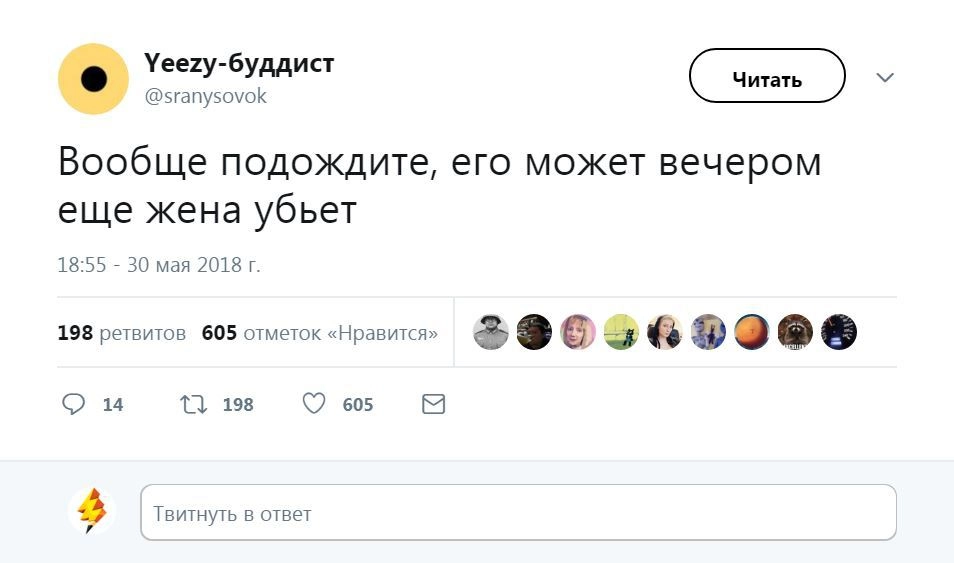Open the Yeezy-буддист profile avatar

[93, 79]
